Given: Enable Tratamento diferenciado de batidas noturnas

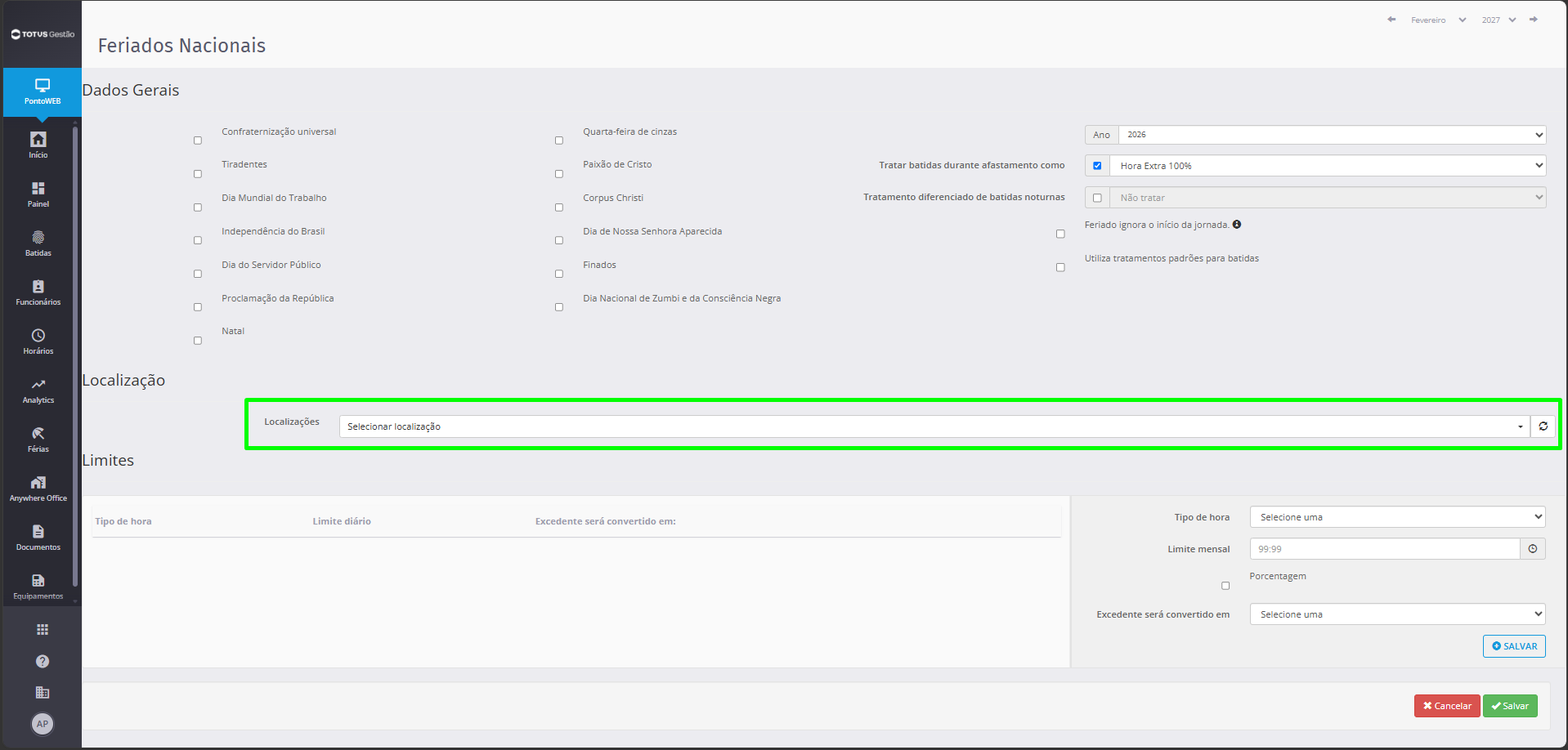Looking at the screenshot, I should click(1097, 198).
